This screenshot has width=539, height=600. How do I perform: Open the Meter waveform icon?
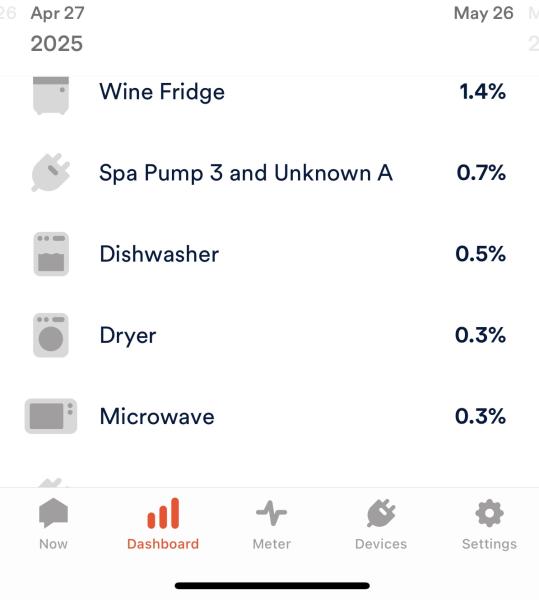click(x=272, y=513)
